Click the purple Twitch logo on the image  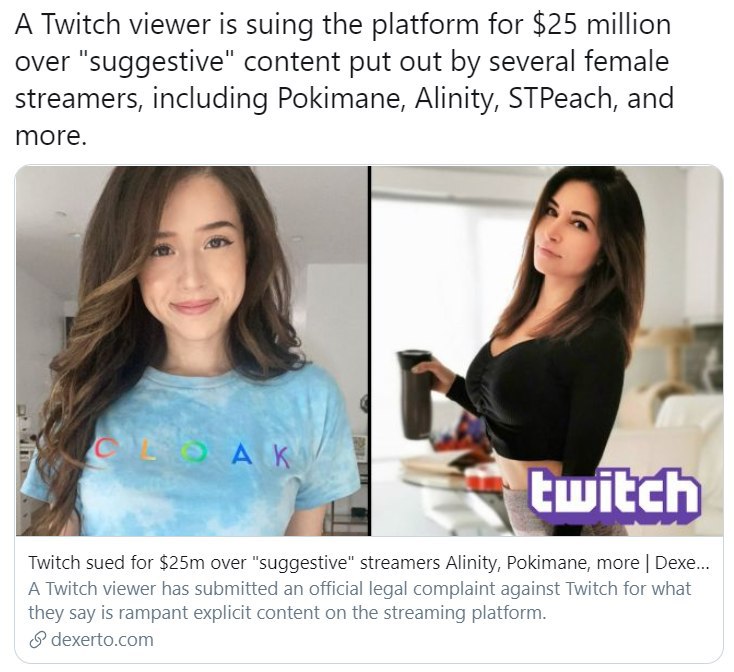pos(615,496)
